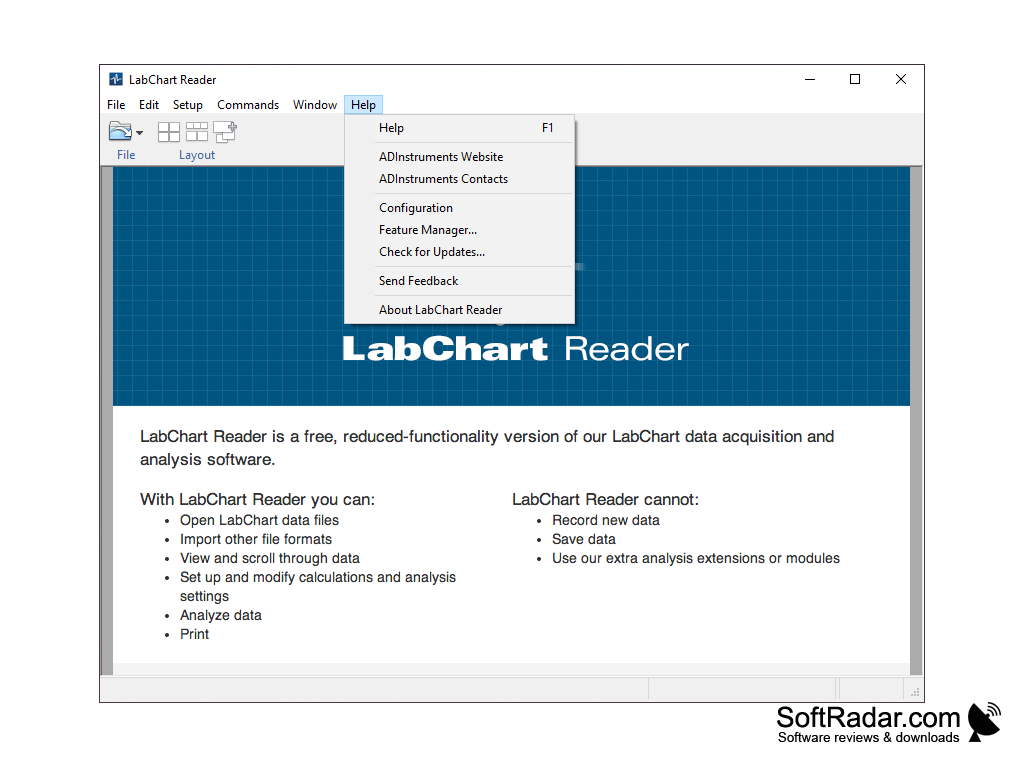
Task: Maximize the LabChart Reader window
Action: coord(855,79)
